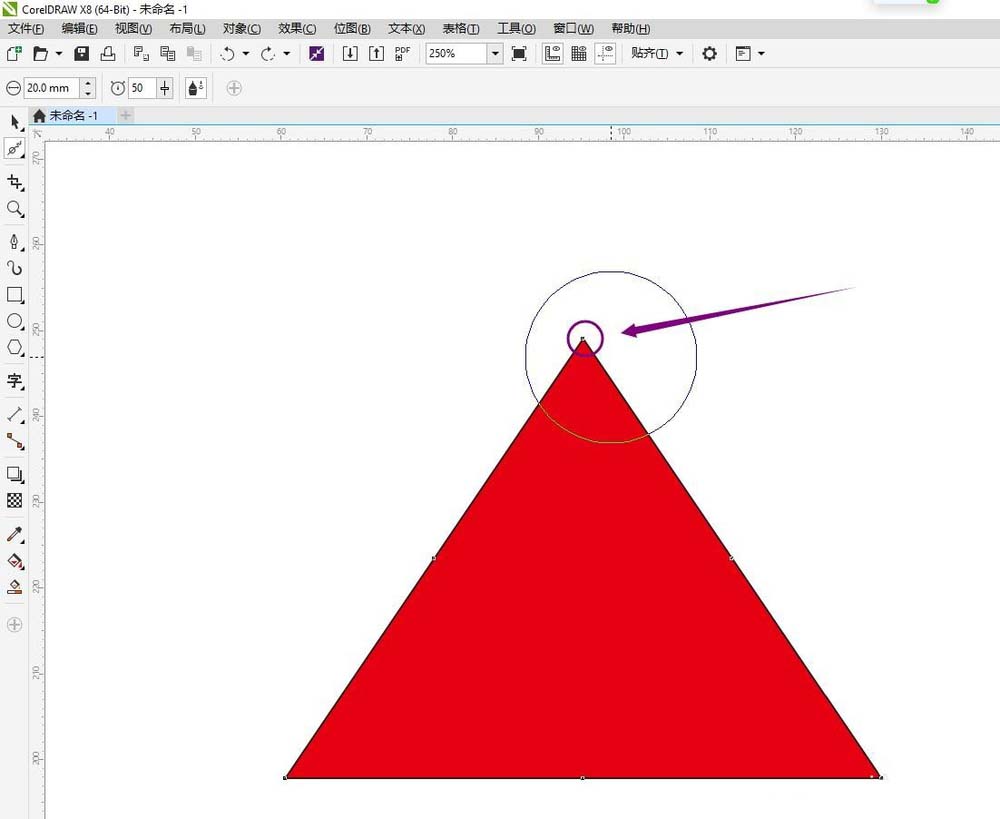Image resolution: width=1000 pixels, height=819 pixels.
Task: Click the full-screen preview icon
Action: (x=519, y=54)
